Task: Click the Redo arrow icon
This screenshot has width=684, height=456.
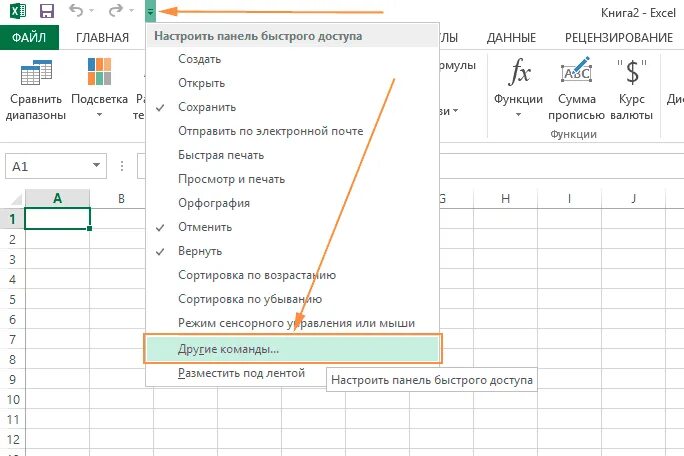Action: point(115,10)
